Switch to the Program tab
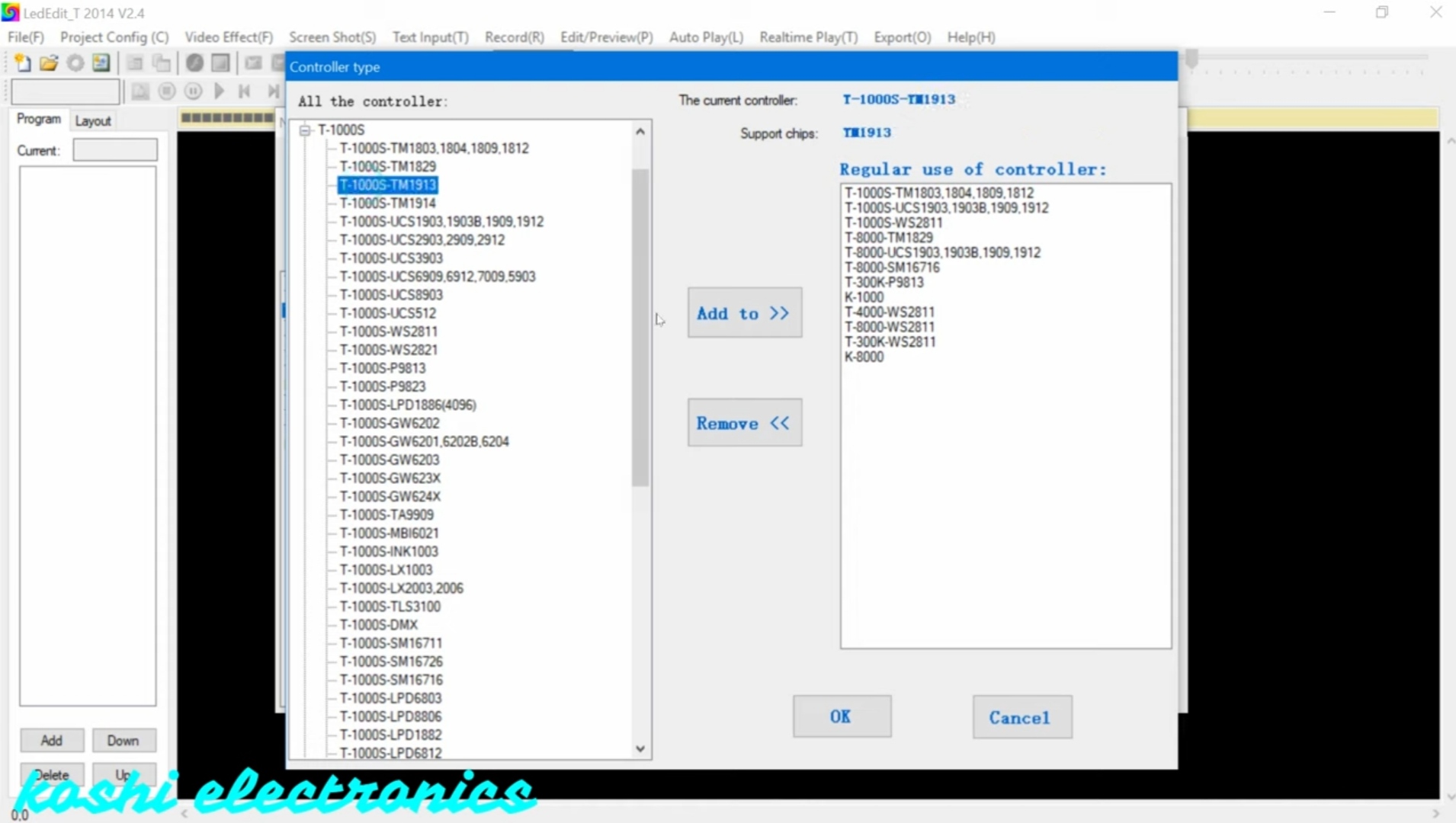This screenshot has height=823, width=1456. pos(39,119)
